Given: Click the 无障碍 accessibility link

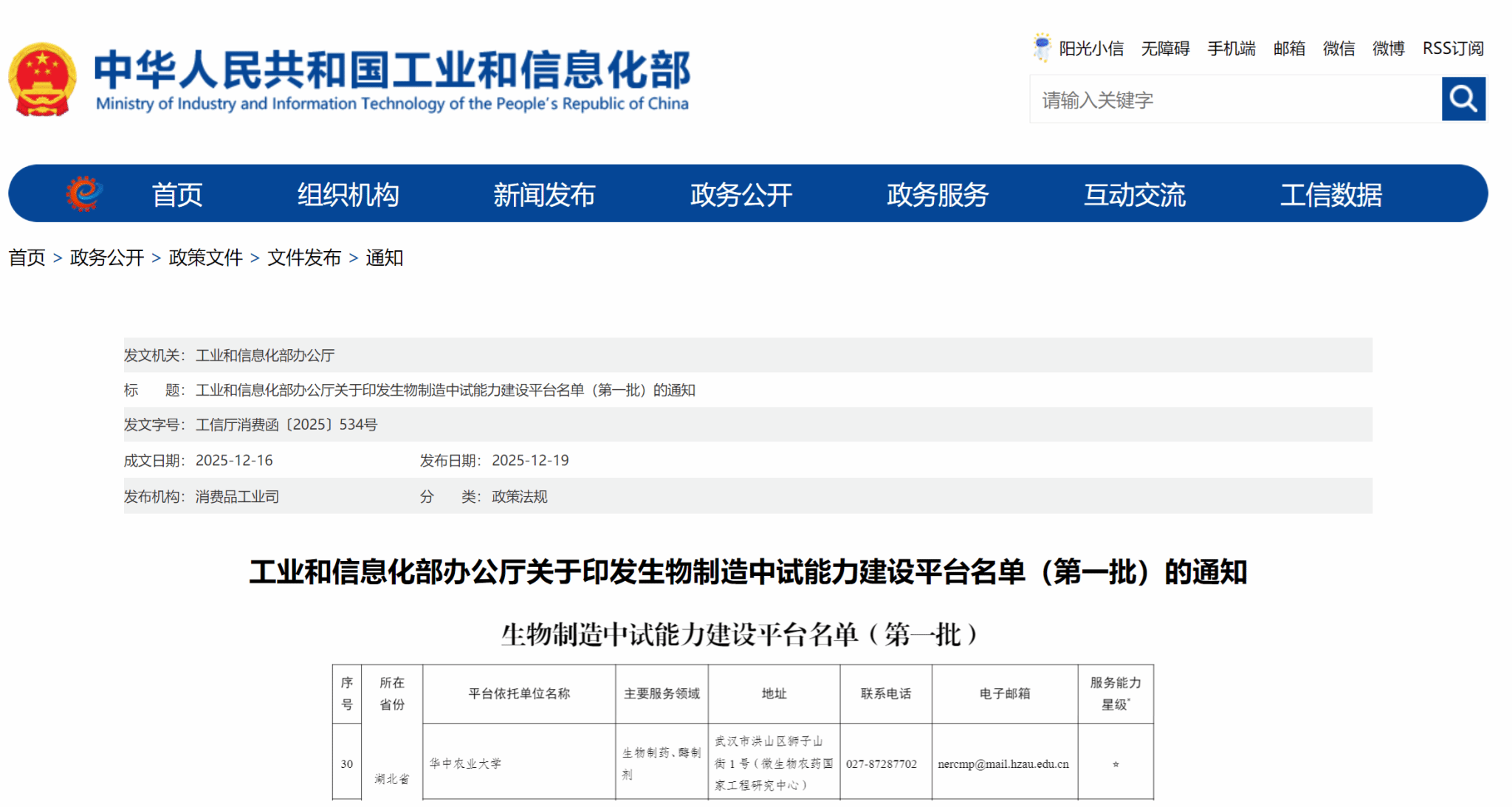Looking at the screenshot, I should (x=1165, y=48).
